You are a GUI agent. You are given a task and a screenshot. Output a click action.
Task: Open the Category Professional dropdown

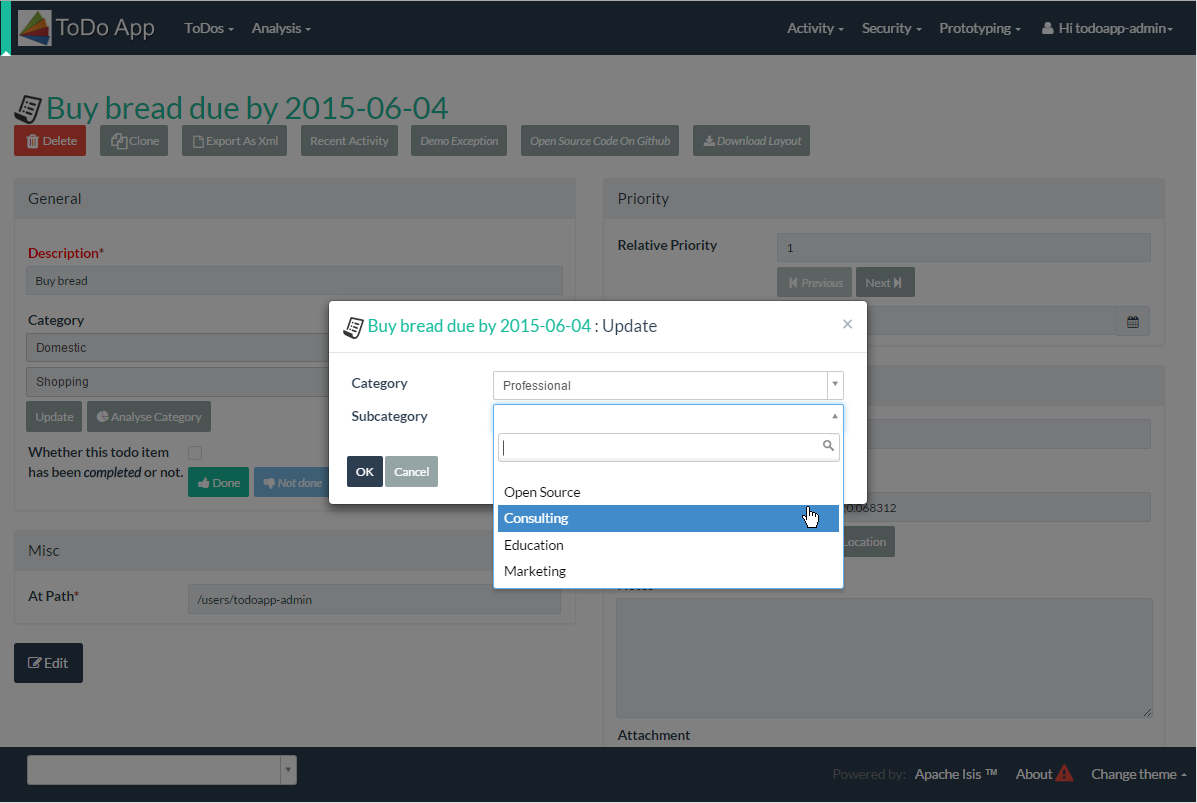(x=668, y=385)
